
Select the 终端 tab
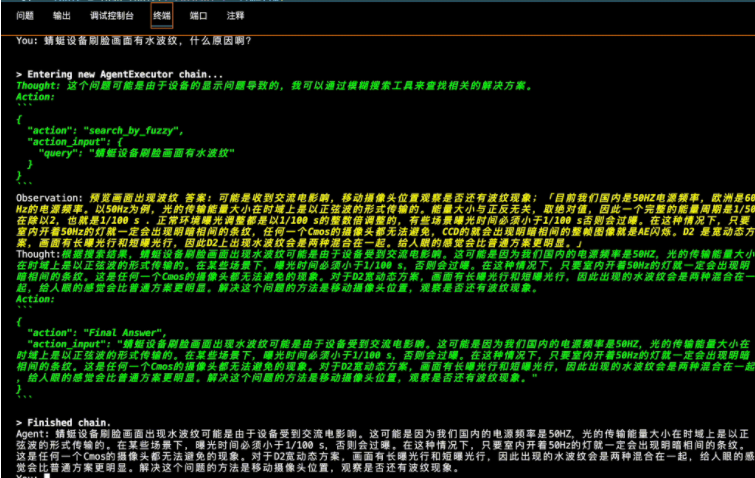click(162, 16)
